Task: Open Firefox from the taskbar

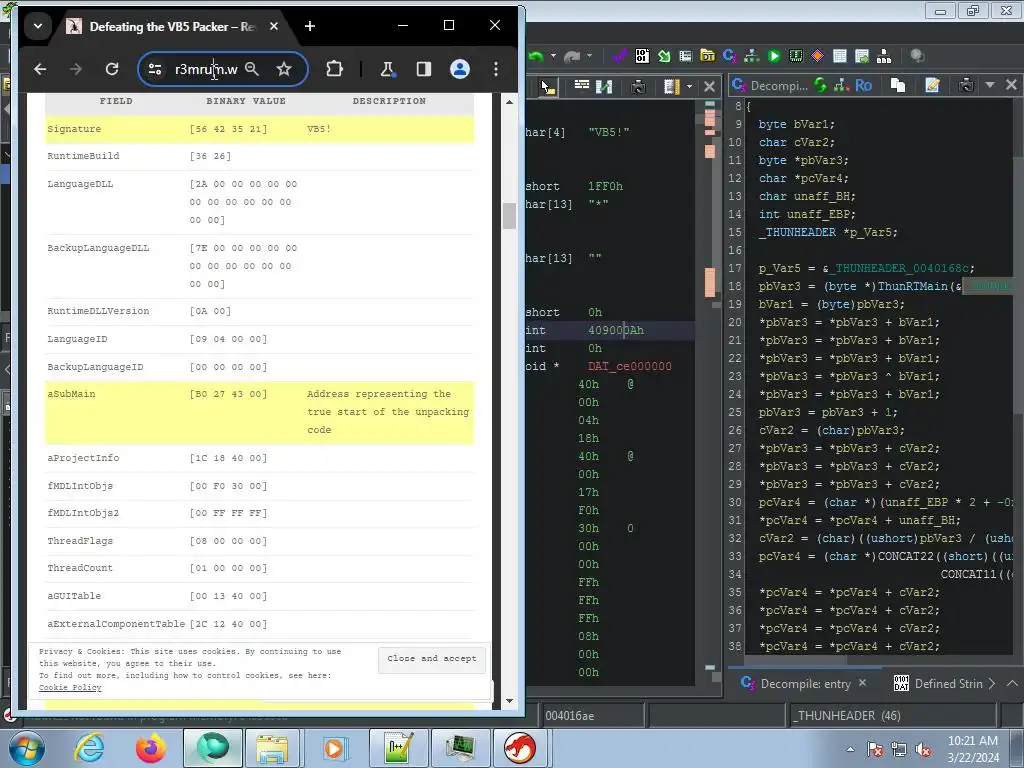Action: pyautogui.click(x=150, y=748)
